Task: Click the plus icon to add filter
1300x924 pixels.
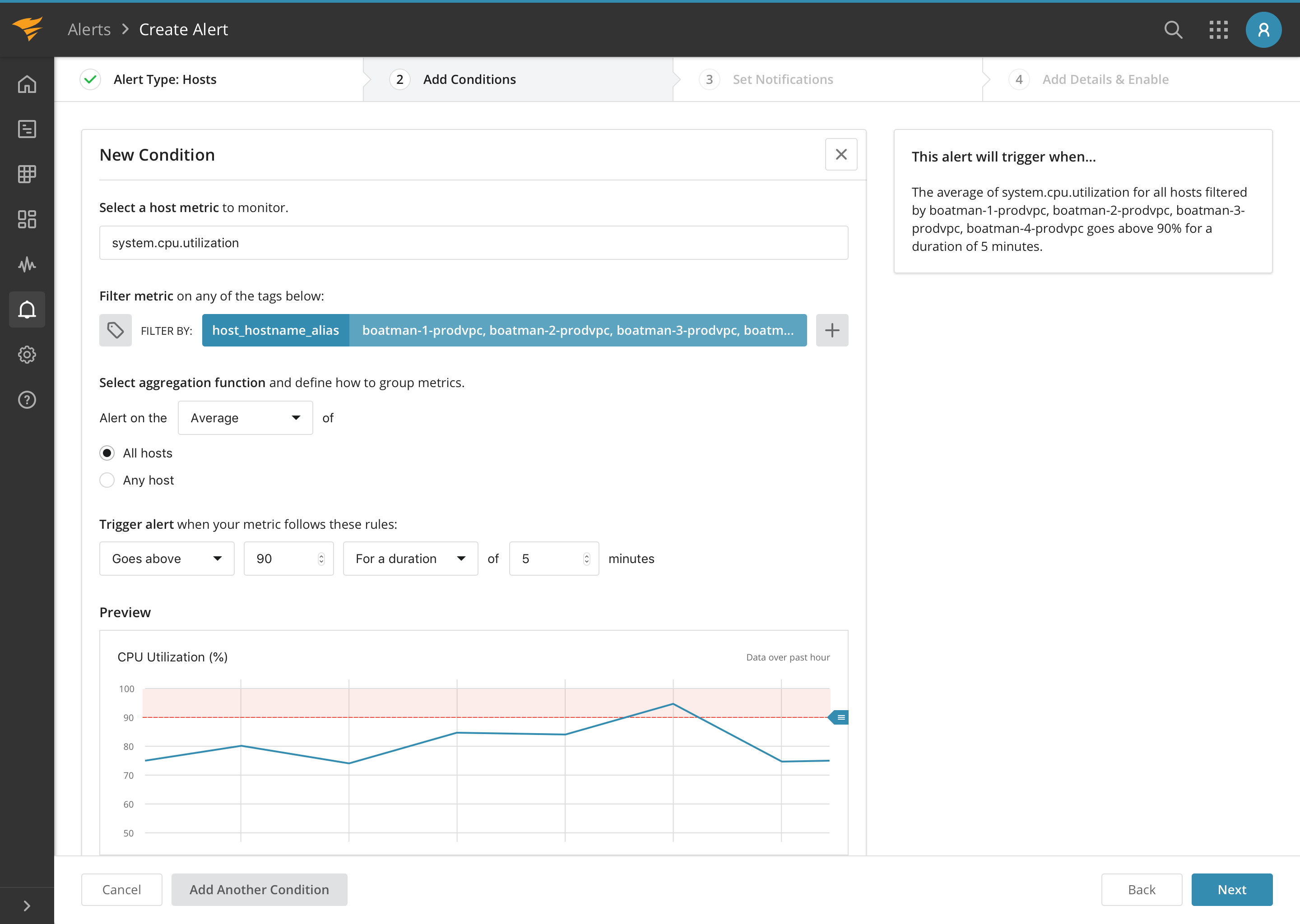Action: coord(831,330)
